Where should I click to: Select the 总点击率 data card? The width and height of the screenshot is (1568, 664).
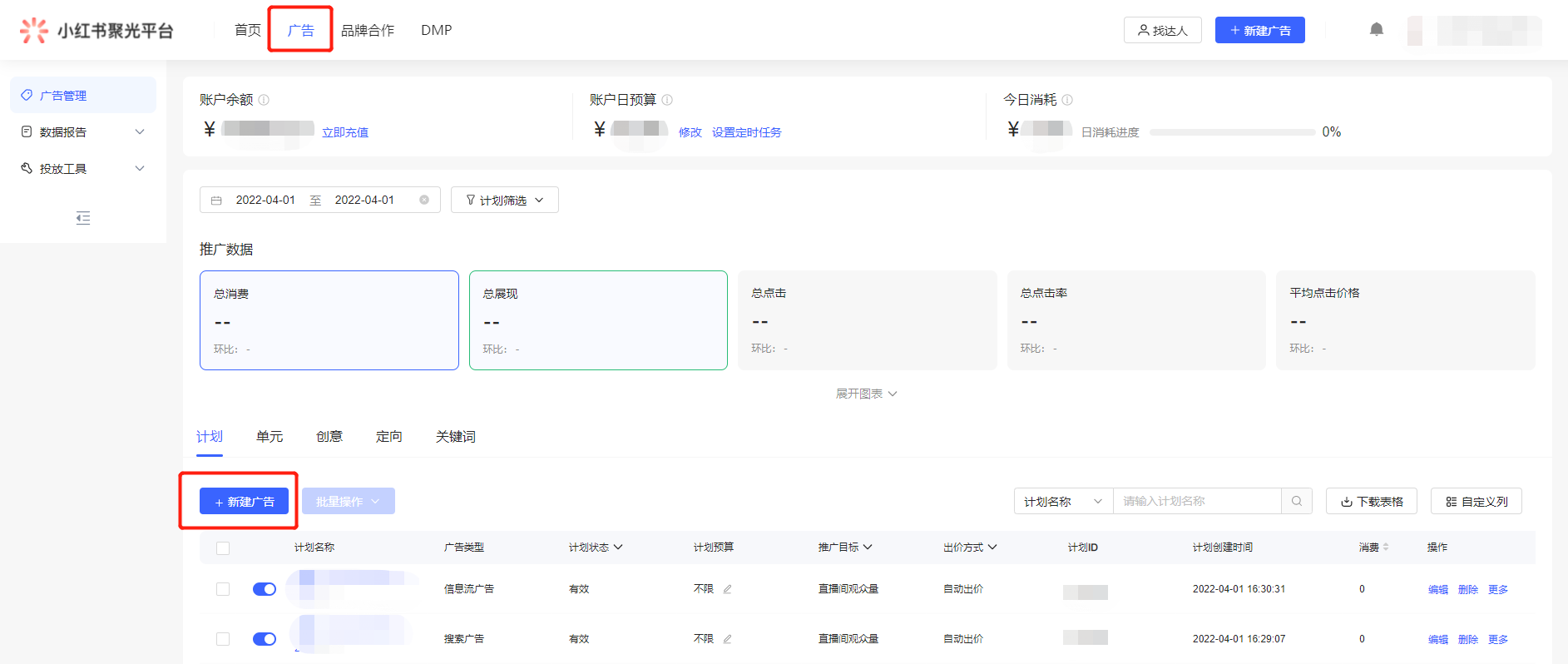click(1136, 320)
